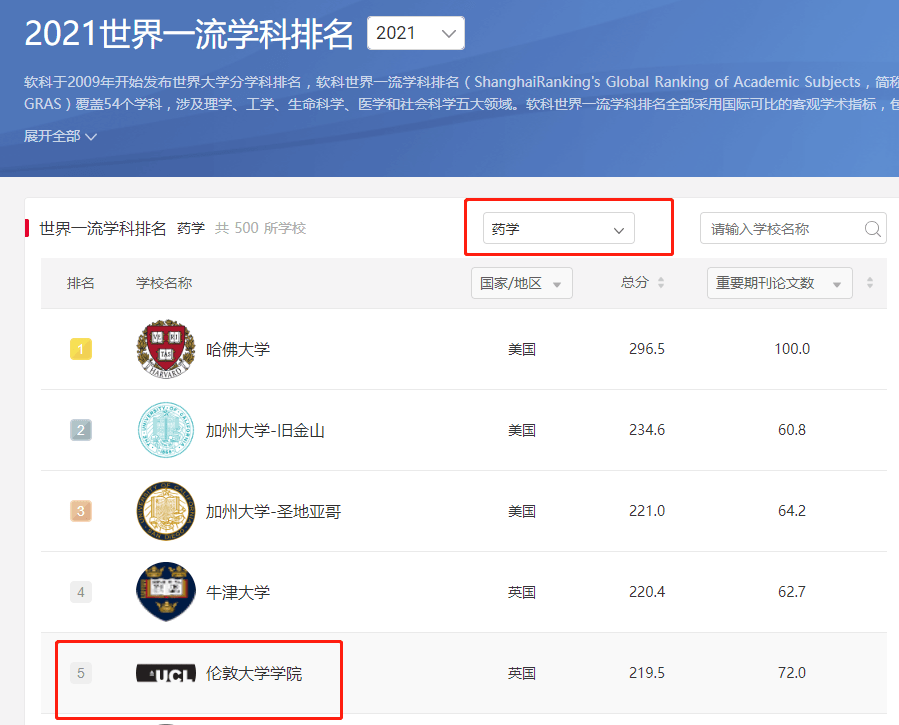The image size is (899, 725).
Task: Click the silver rank 2 badge
Action: [81, 430]
